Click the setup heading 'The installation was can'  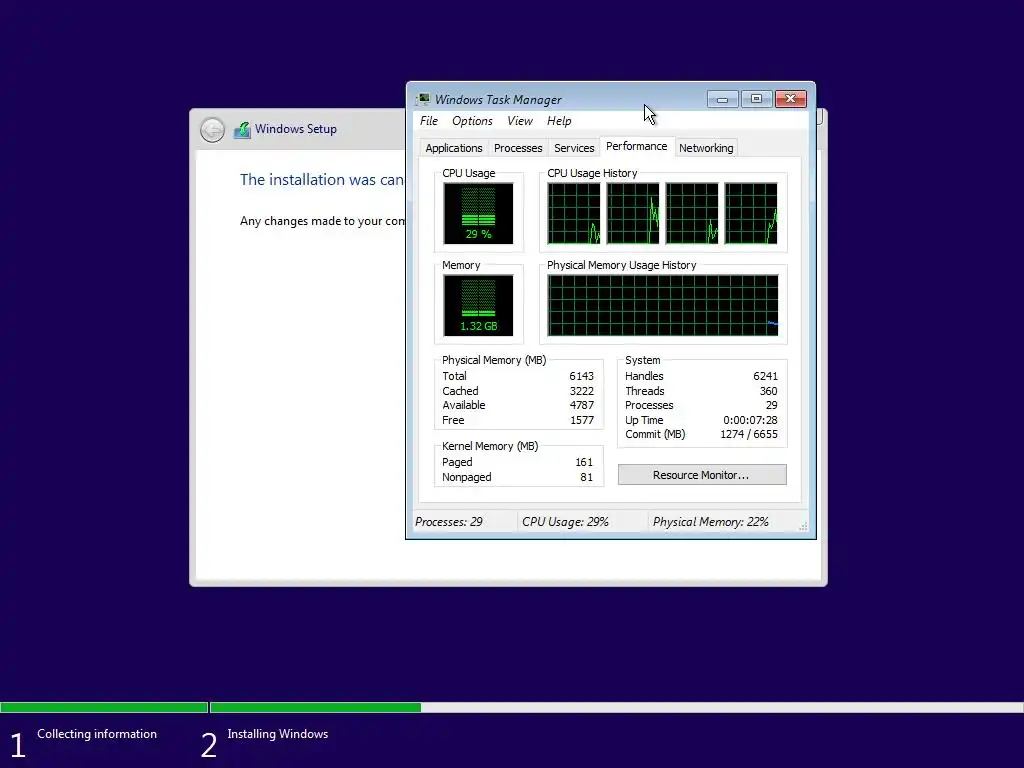point(322,180)
